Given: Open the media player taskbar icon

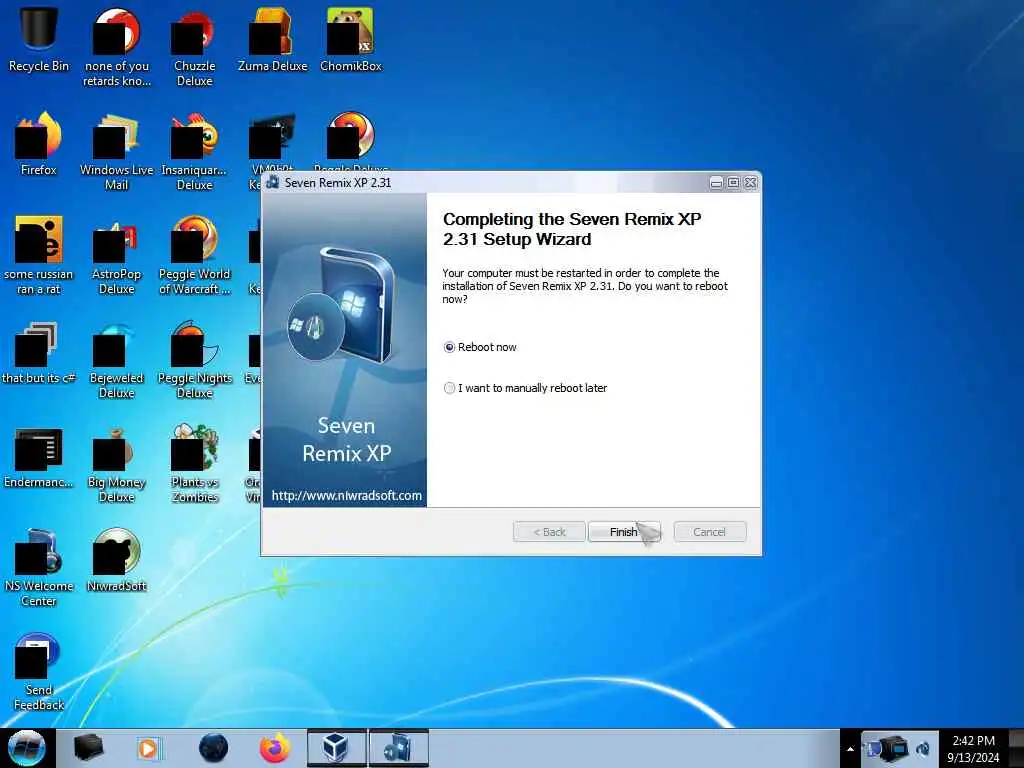Looking at the screenshot, I should [149, 748].
